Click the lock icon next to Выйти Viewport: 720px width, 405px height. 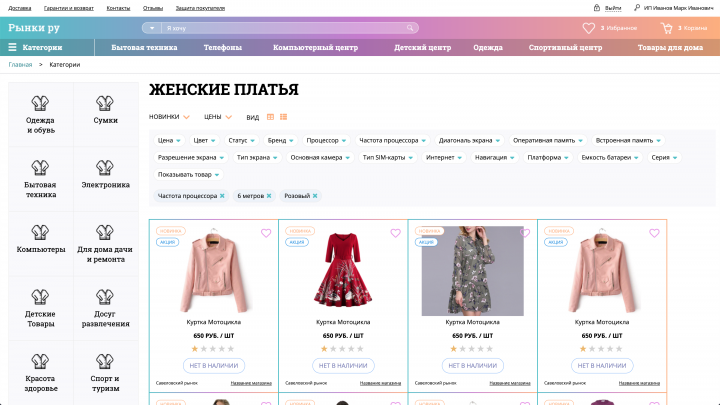(596, 8)
